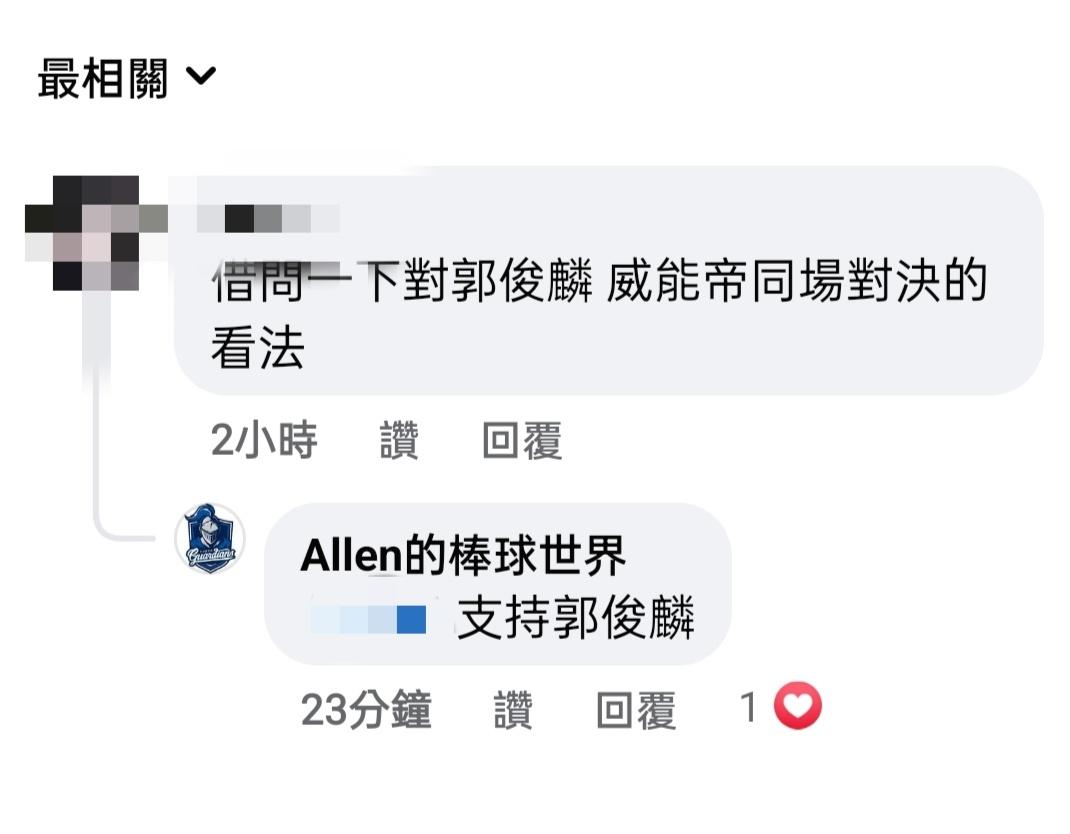Reply to the comment posted 2小時 ago
Image resolution: width=1070 pixels, height=834 pixels.
click(x=522, y=440)
